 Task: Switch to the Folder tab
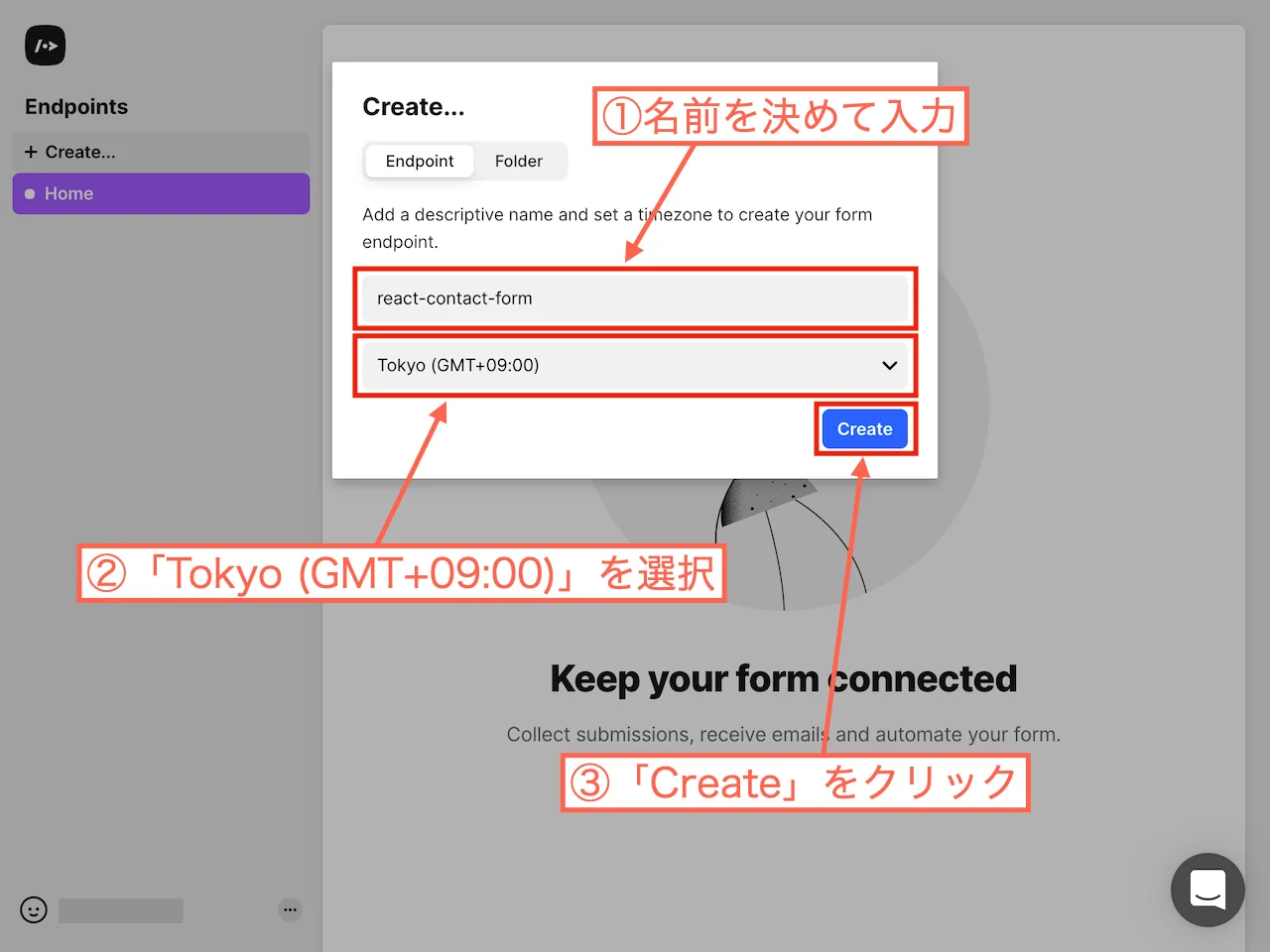(x=518, y=161)
